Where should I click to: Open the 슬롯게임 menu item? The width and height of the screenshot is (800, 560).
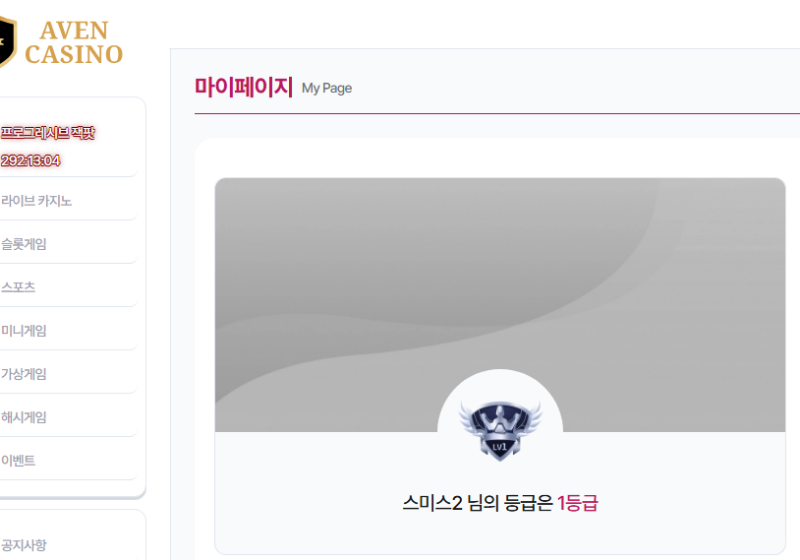point(23,244)
